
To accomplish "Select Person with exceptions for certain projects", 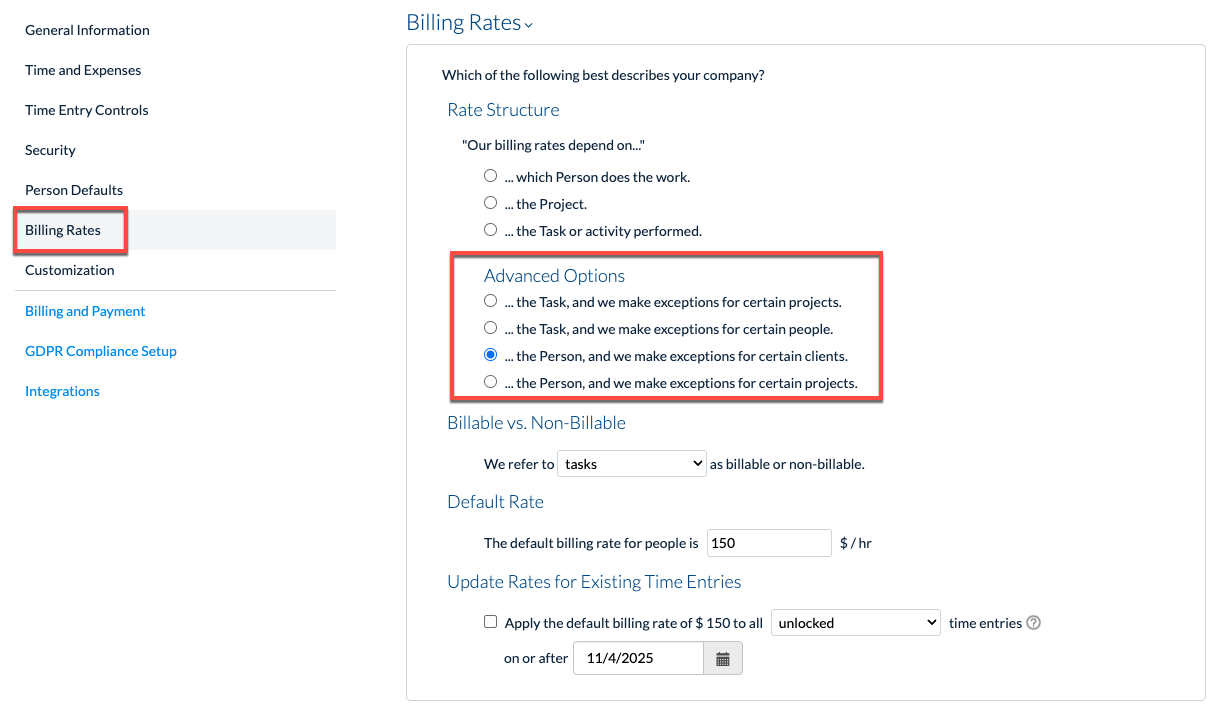I will coord(490,382).
